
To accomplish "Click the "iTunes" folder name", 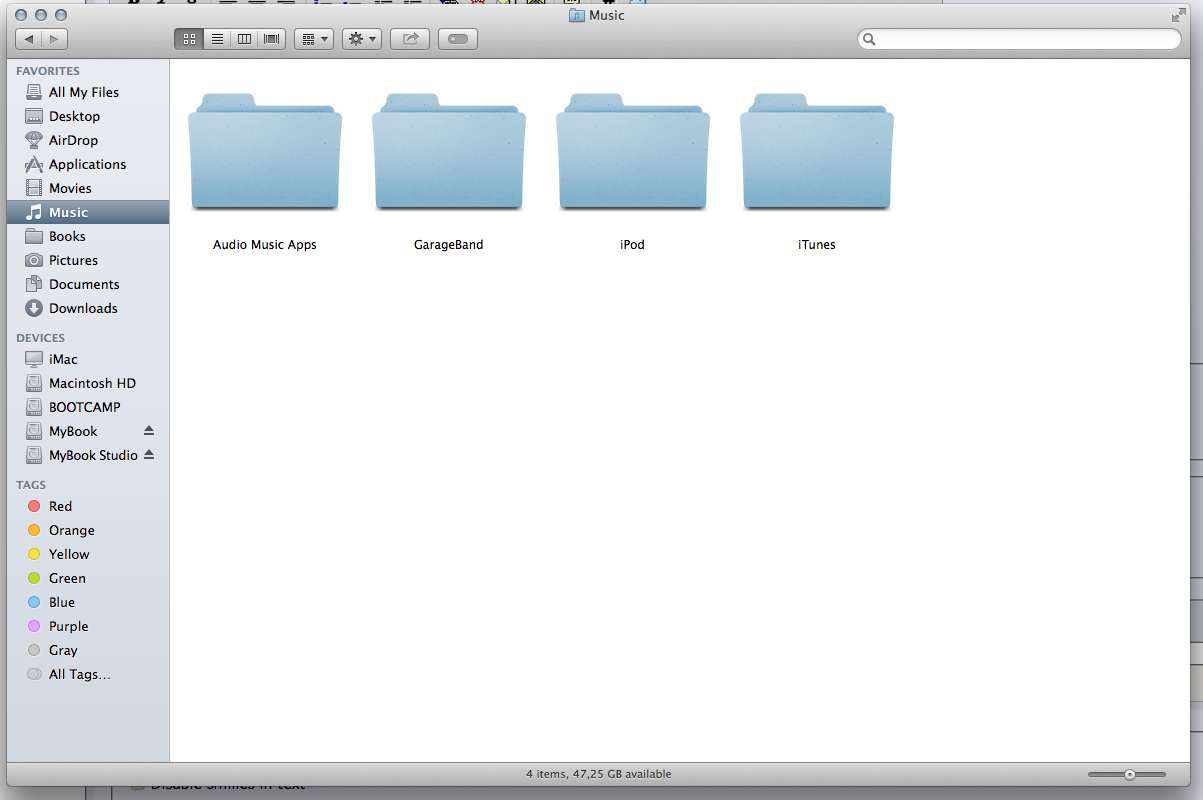I will 817,244.
